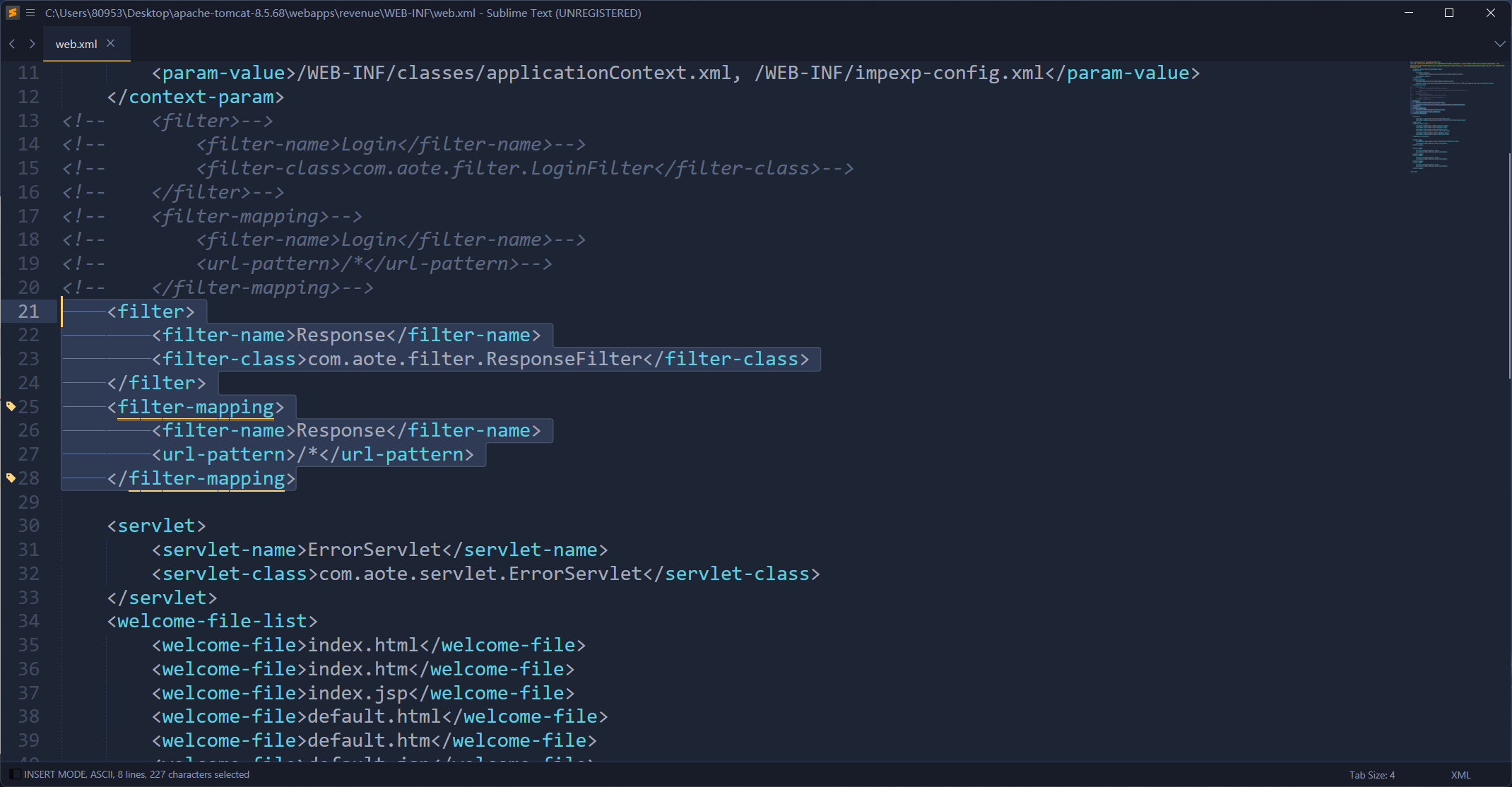The width and height of the screenshot is (1512, 787).
Task: Click closing </context-param> tag
Action: (196, 97)
